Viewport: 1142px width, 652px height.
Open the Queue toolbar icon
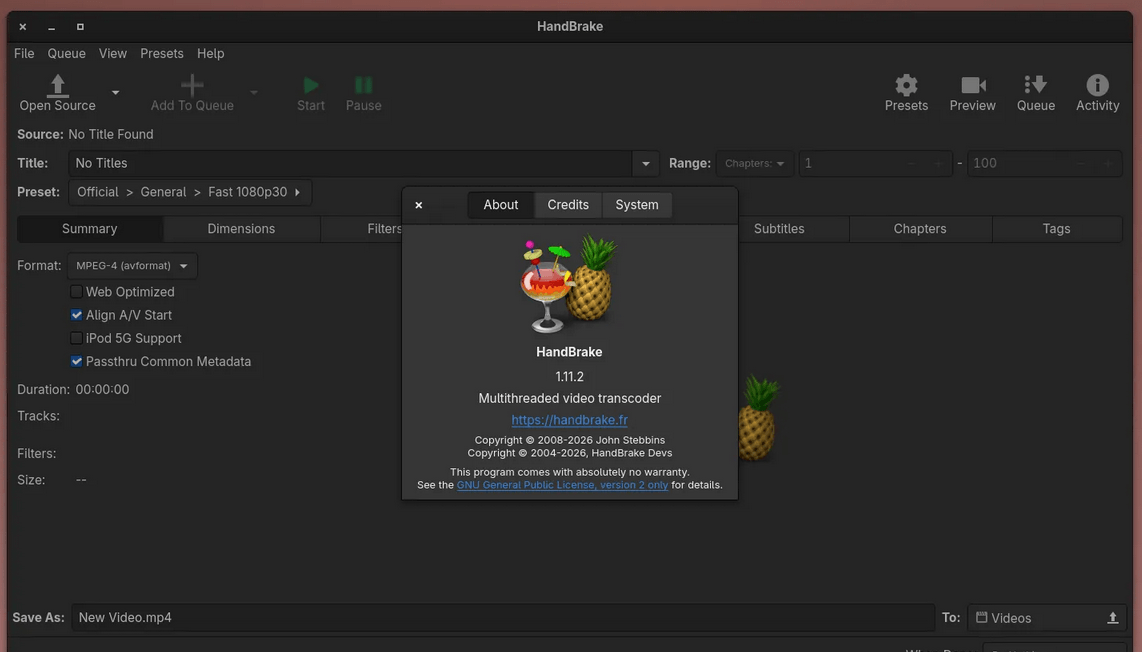1036,85
